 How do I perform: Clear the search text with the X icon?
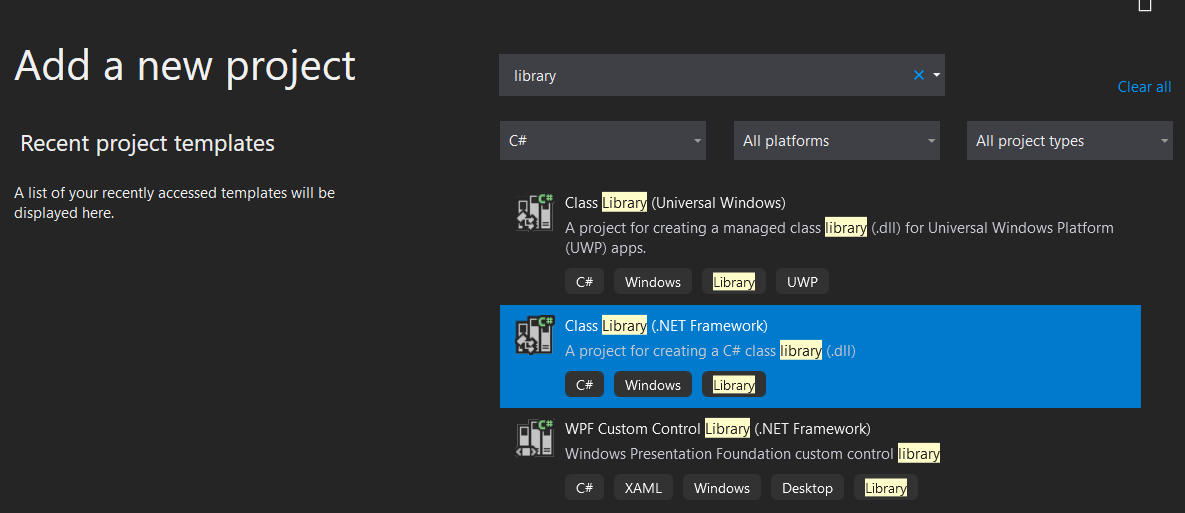coord(919,75)
